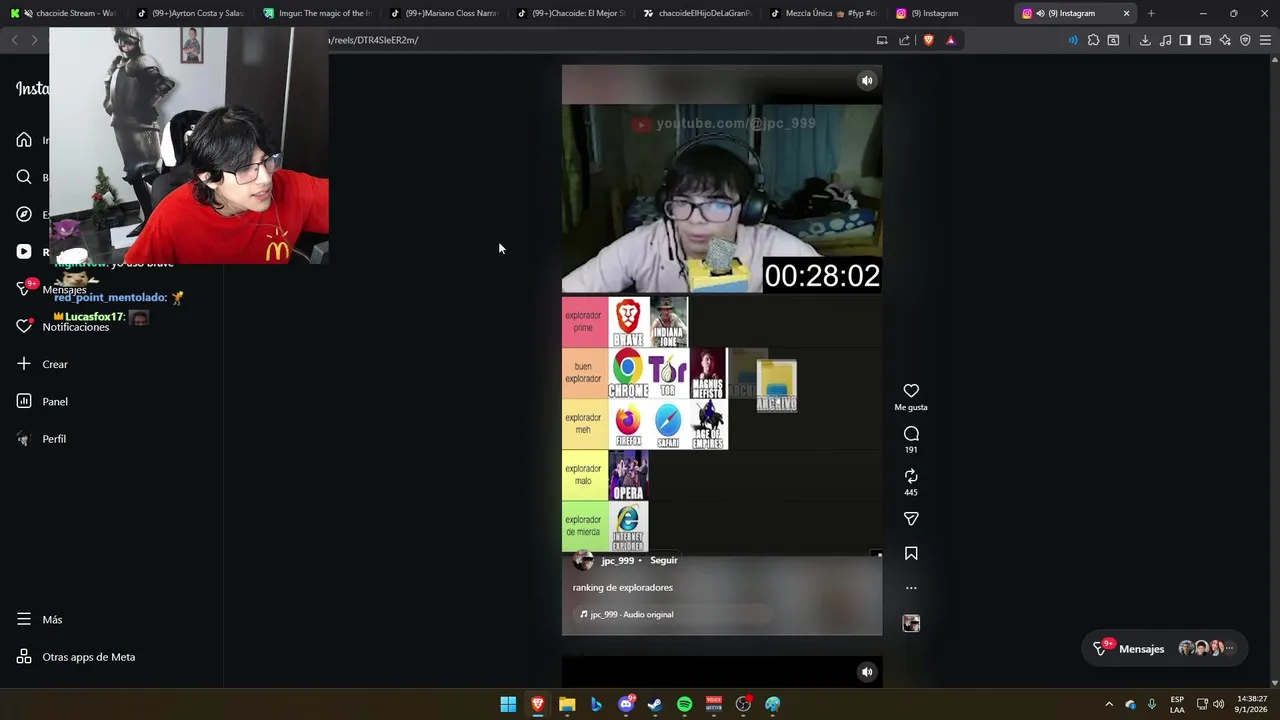Open Brave Wallet icon

tap(1205, 40)
